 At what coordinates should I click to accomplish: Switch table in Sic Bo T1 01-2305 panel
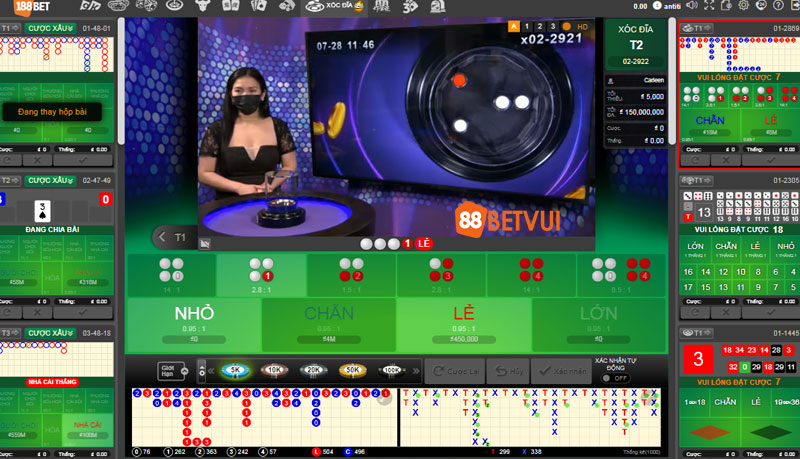pos(697,180)
